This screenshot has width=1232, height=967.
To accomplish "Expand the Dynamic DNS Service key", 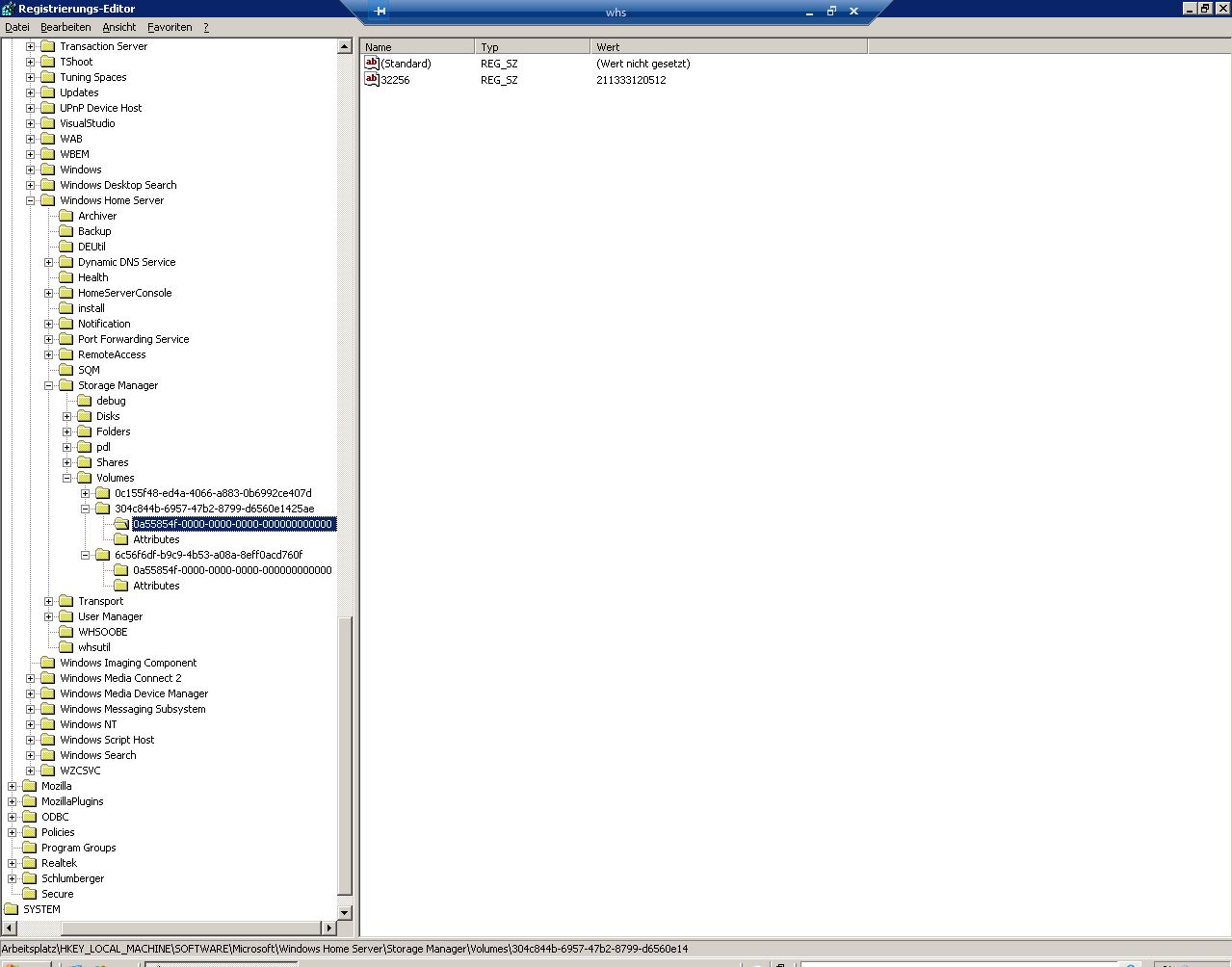I will 48,262.
